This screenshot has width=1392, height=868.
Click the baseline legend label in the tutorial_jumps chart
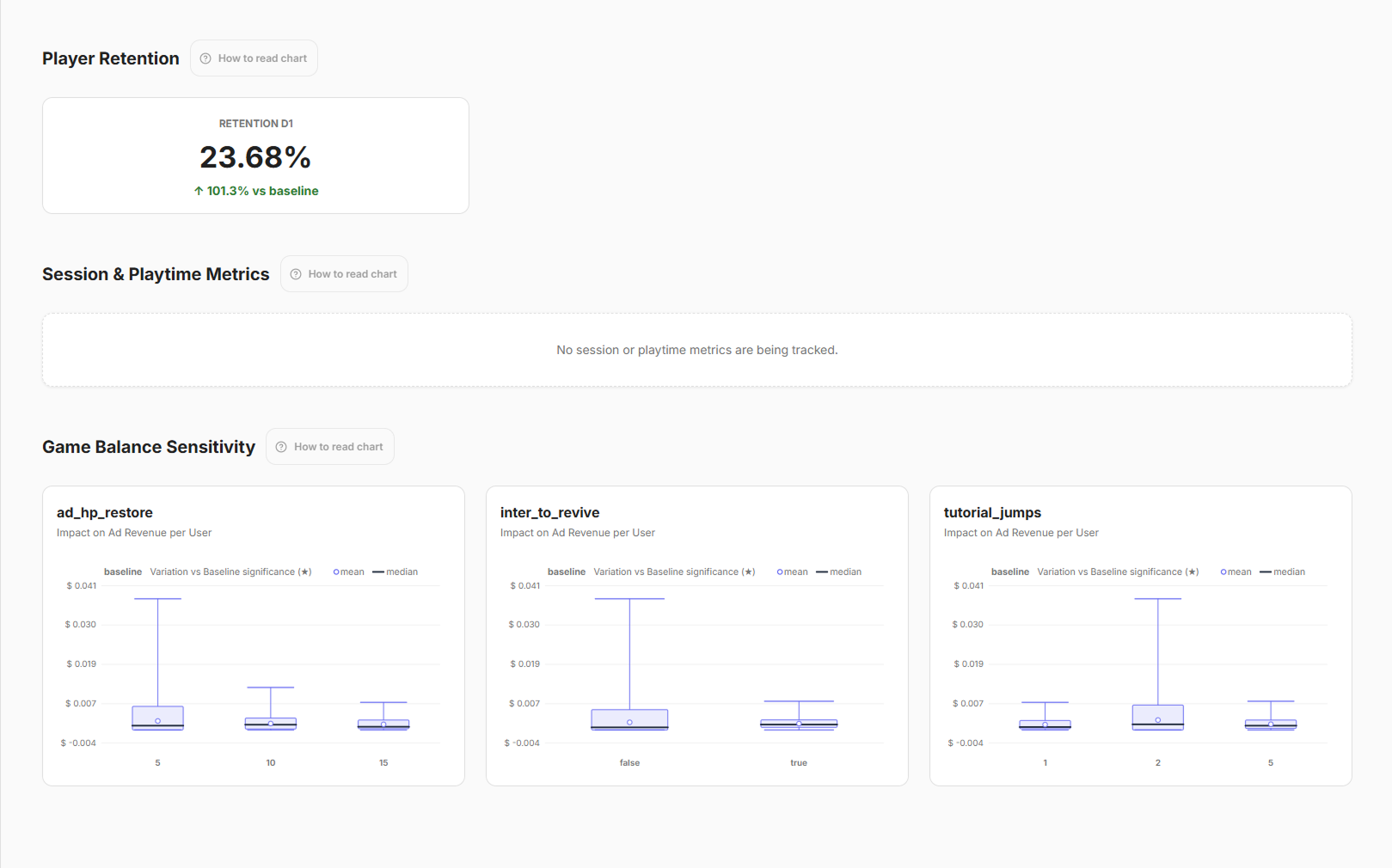coord(1010,572)
